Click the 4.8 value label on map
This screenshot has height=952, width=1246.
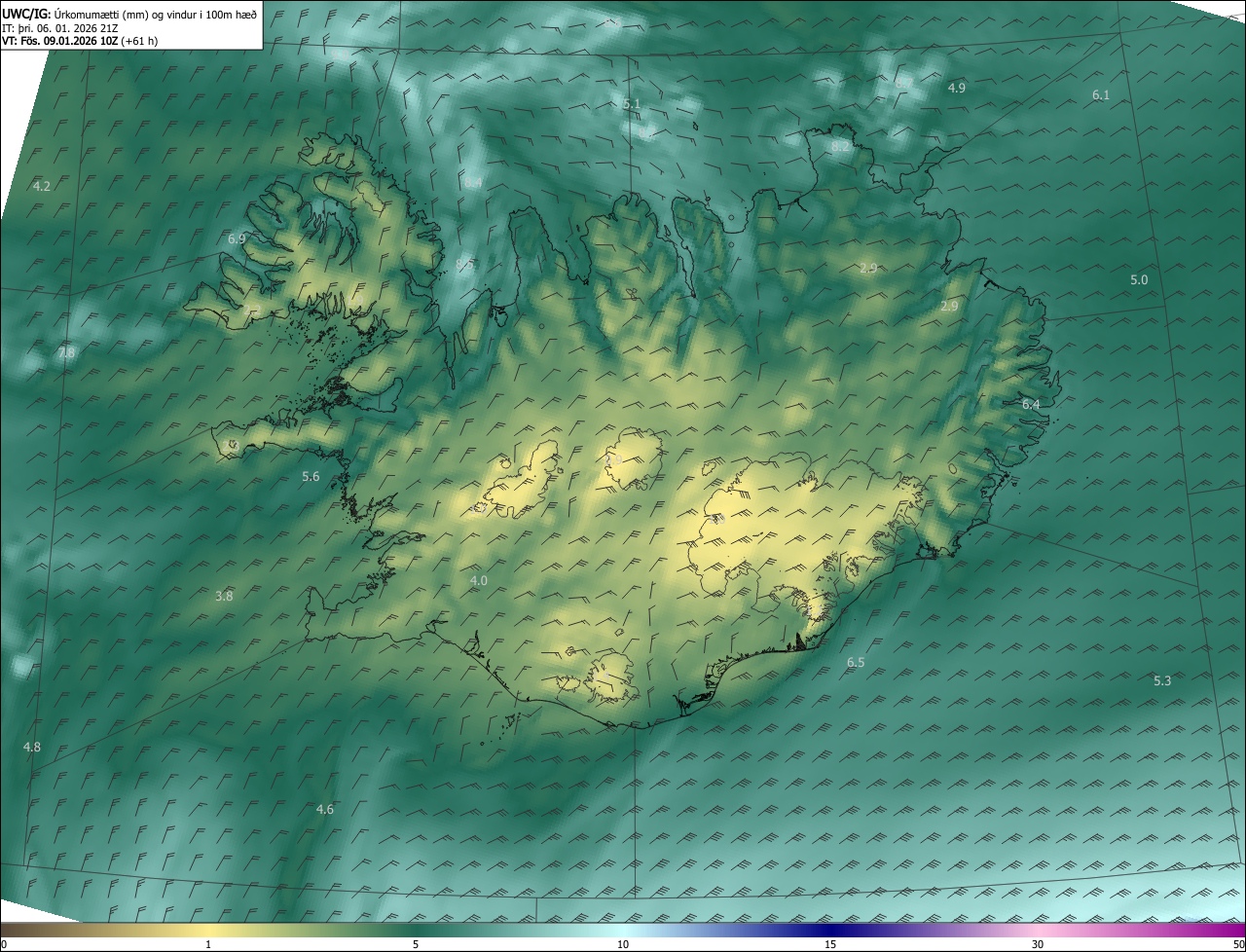tap(32, 747)
